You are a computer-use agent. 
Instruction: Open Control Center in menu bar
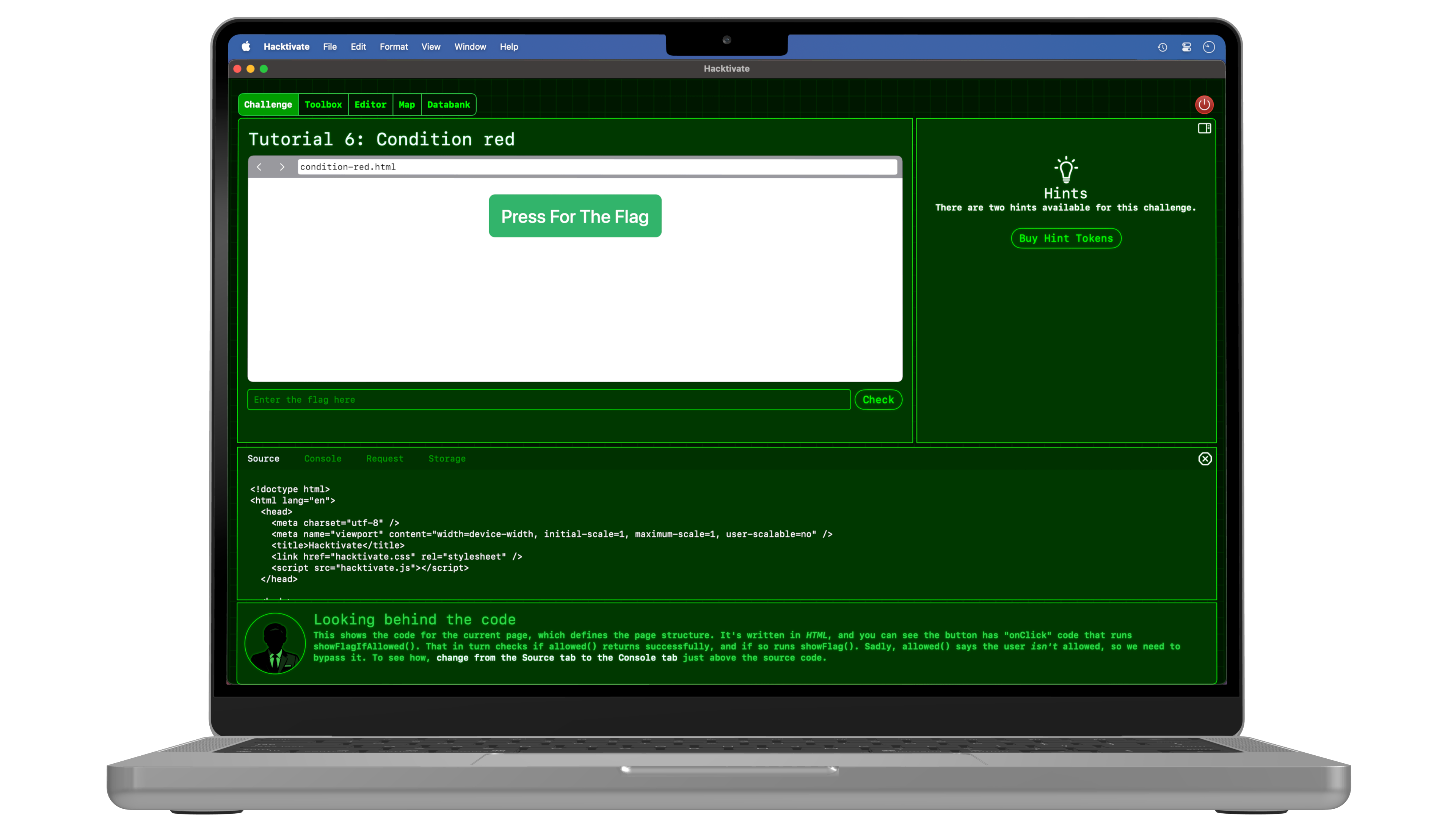pos(1186,47)
